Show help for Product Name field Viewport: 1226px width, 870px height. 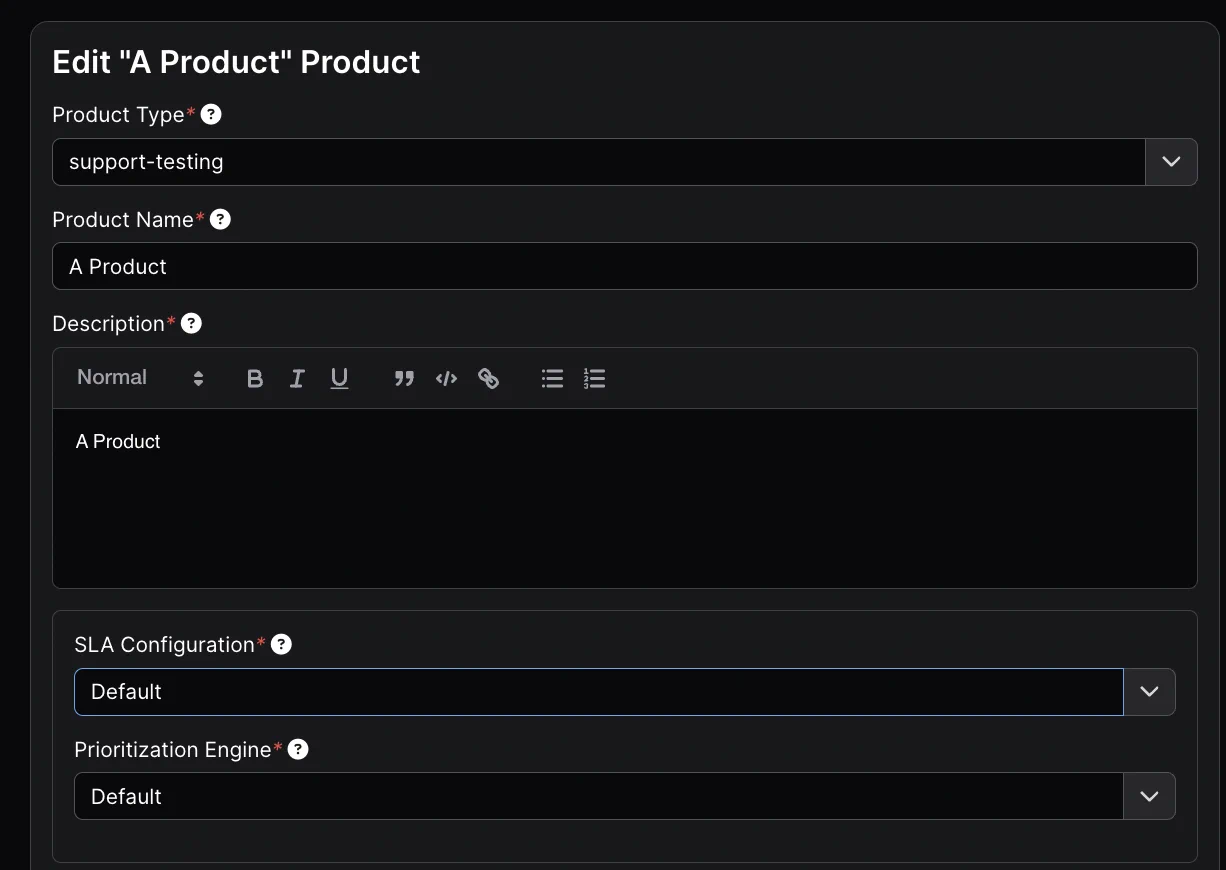pyautogui.click(x=220, y=219)
